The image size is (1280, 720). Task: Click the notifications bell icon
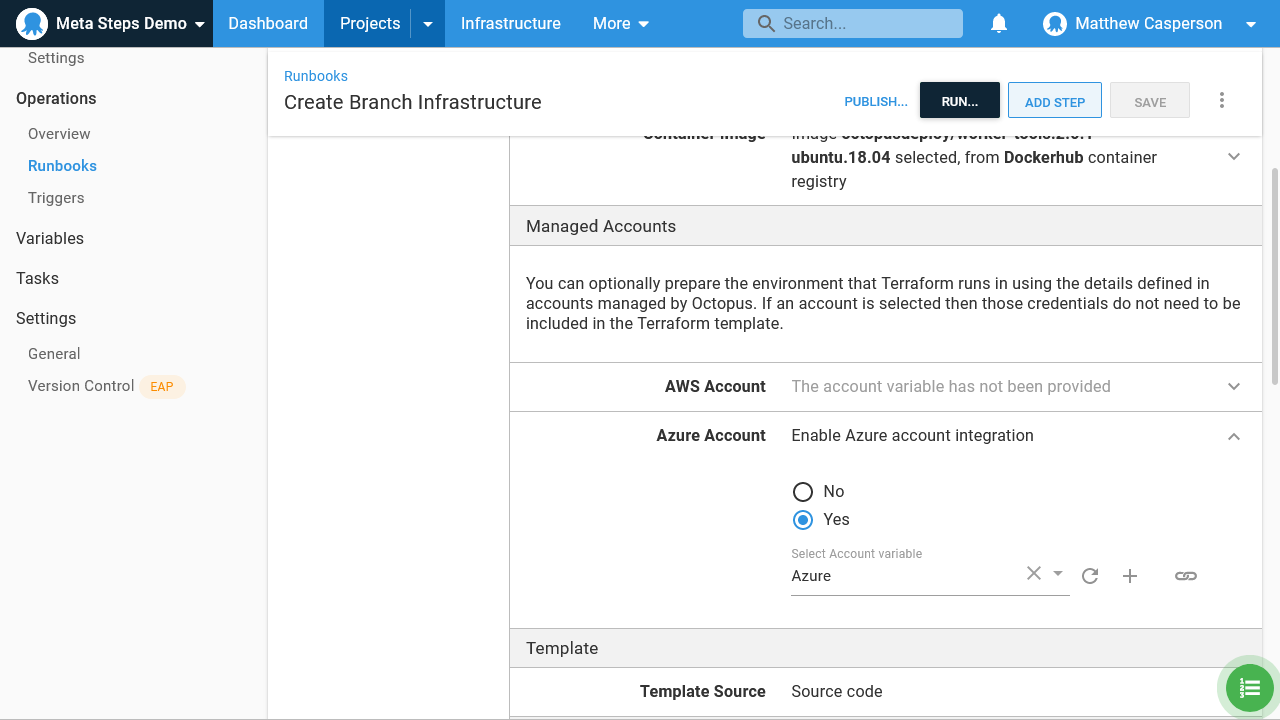pos(998,24)
